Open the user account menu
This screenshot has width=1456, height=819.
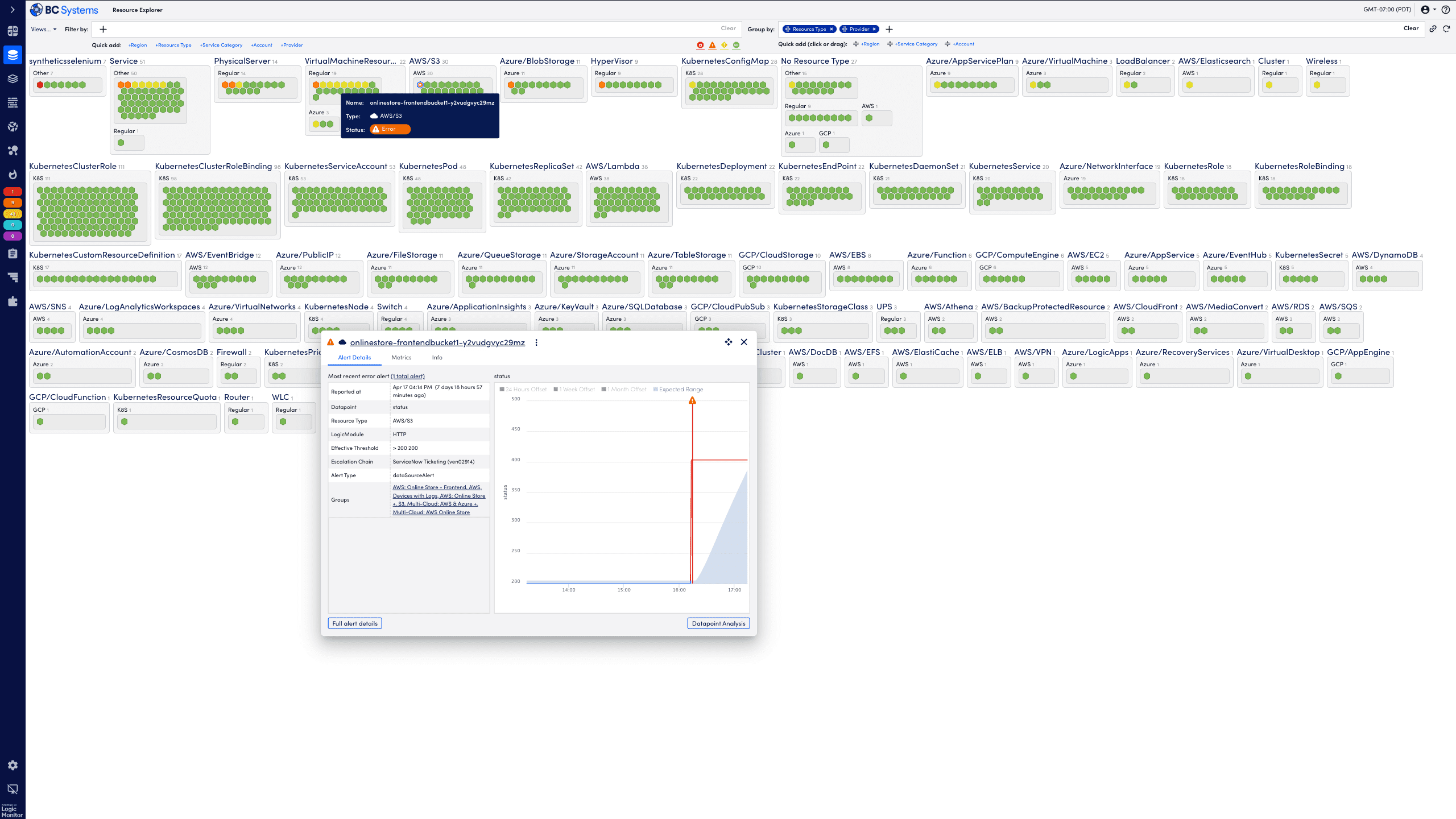coord(1428,10)
